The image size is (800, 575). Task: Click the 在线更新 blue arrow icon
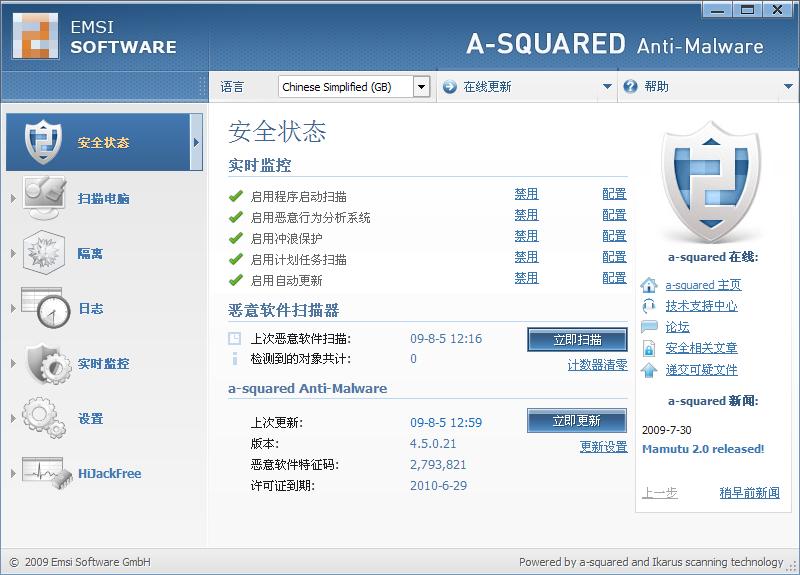click(449, 87)
